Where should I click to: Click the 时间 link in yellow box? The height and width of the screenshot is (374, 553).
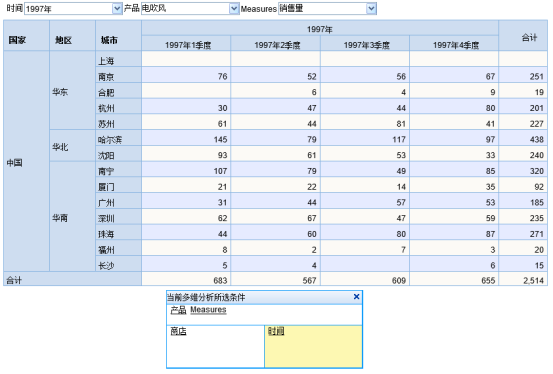(x=276, y=331)
